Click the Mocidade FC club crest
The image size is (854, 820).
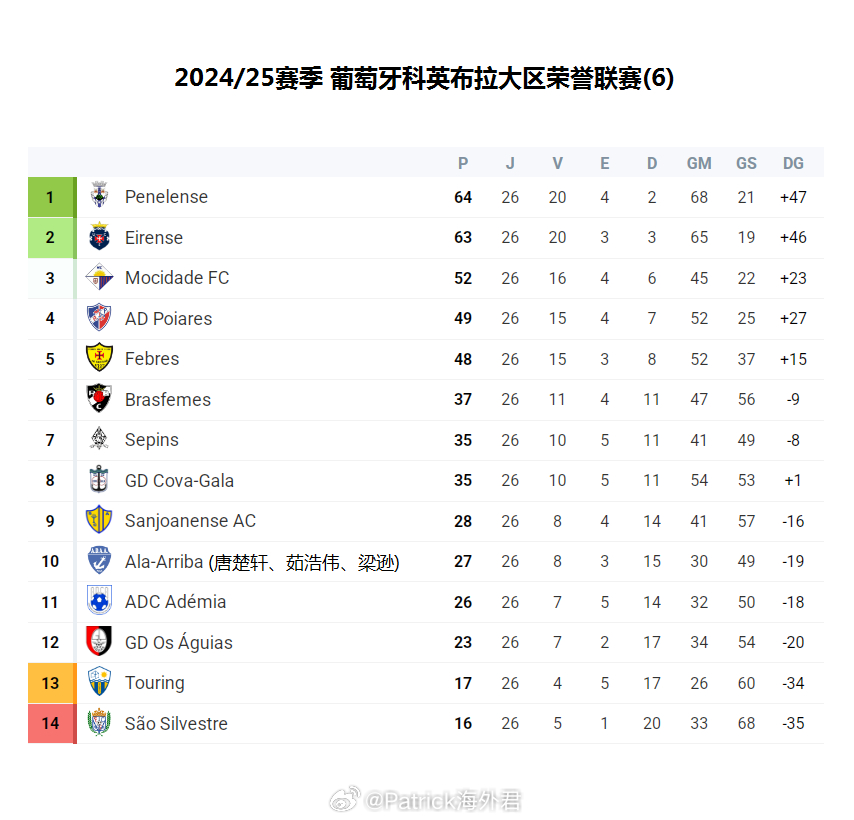coord(99,277)
